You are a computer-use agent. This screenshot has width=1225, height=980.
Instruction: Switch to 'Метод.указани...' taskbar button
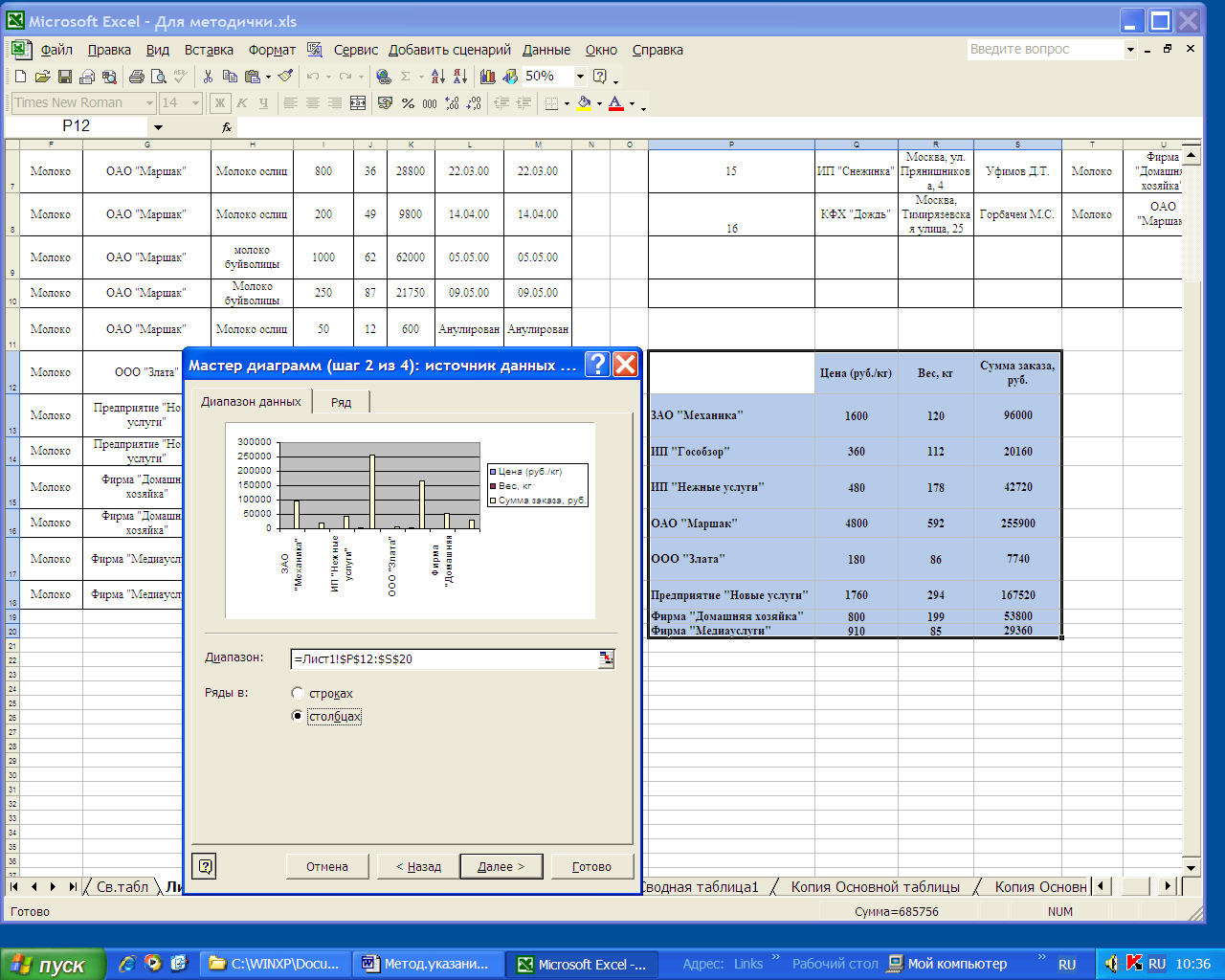pyautogui.click(x=430, y=965)
